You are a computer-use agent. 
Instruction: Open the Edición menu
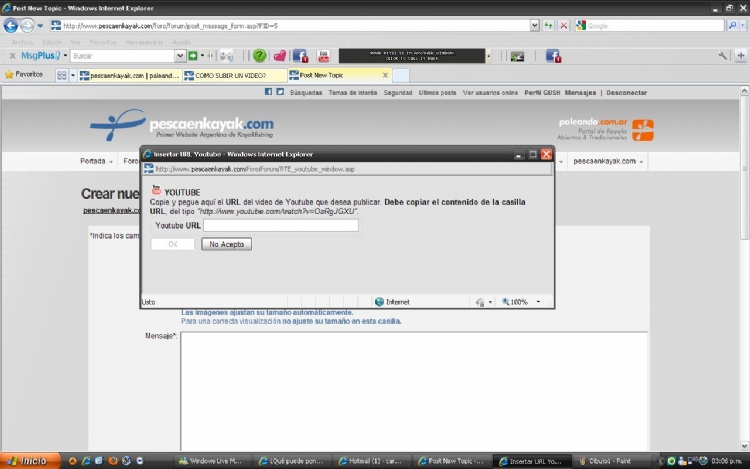[52, 42]
